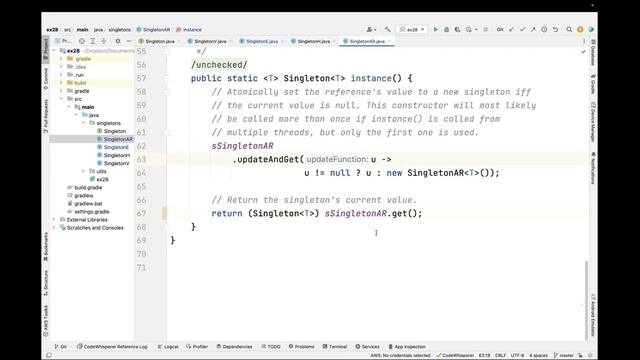Expand the .gradle folder in project tree
The width and height of the screenshot is (640, 360).
tap(61, 59)
